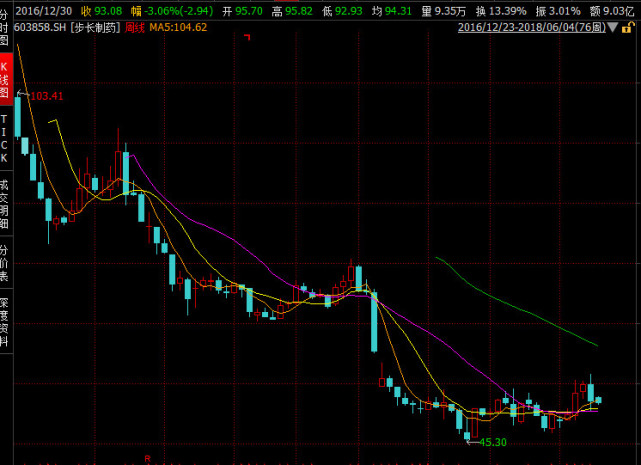Open the 分时图 tab in the sidebar

pos(4,28)
